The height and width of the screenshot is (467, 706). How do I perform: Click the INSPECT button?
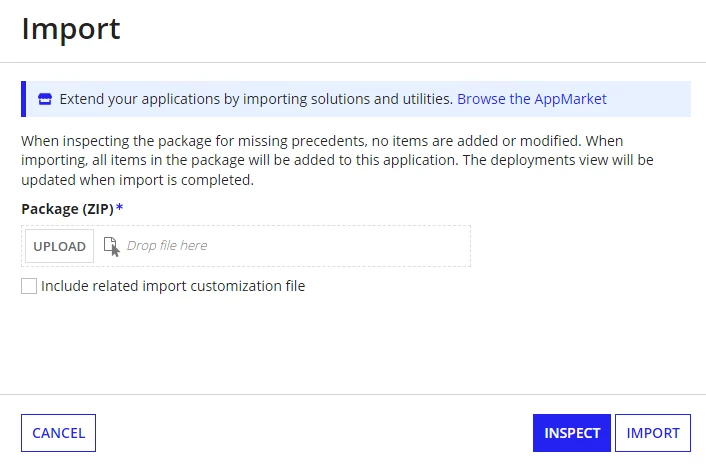point(572,433)
